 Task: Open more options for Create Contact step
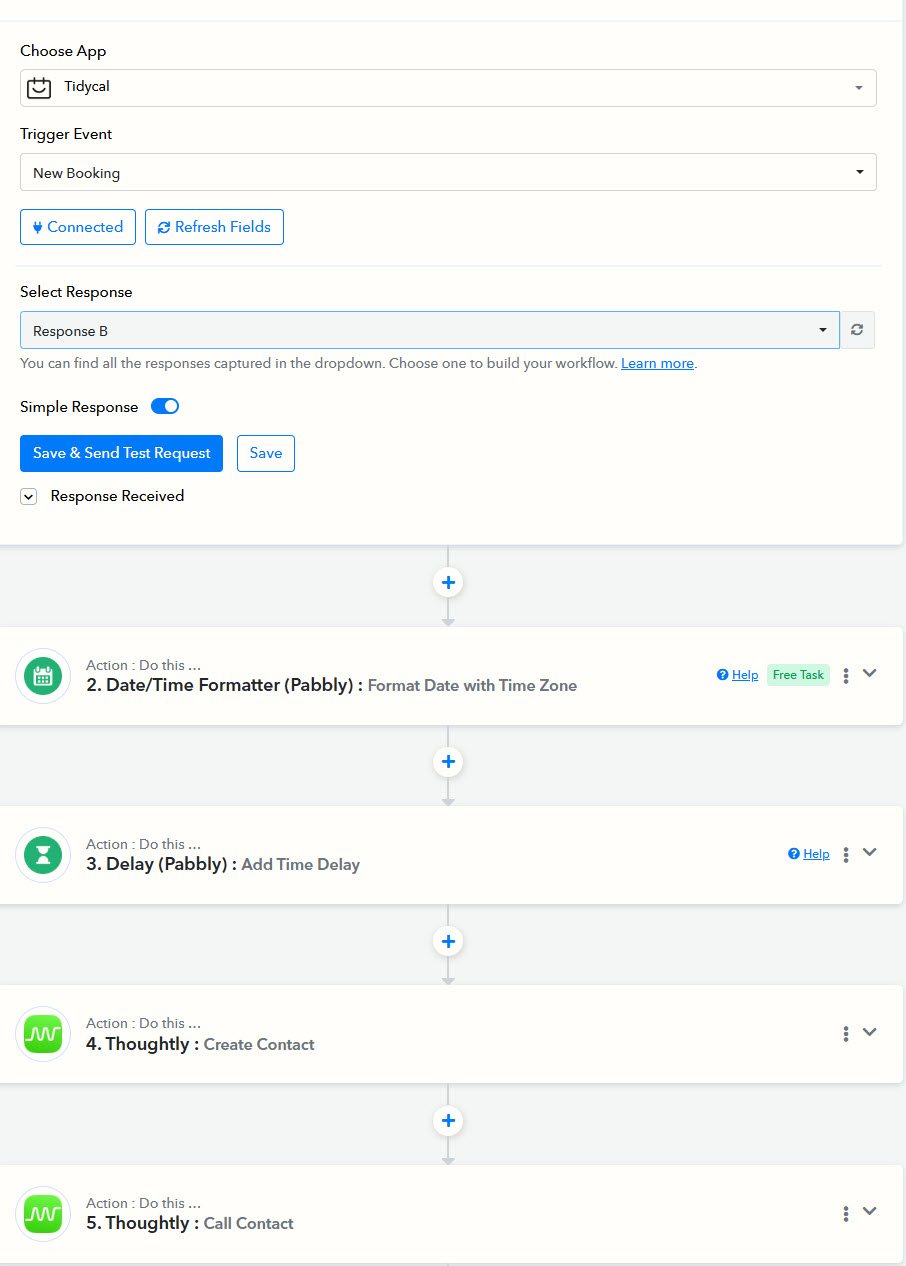click(x=846, y=1034)
